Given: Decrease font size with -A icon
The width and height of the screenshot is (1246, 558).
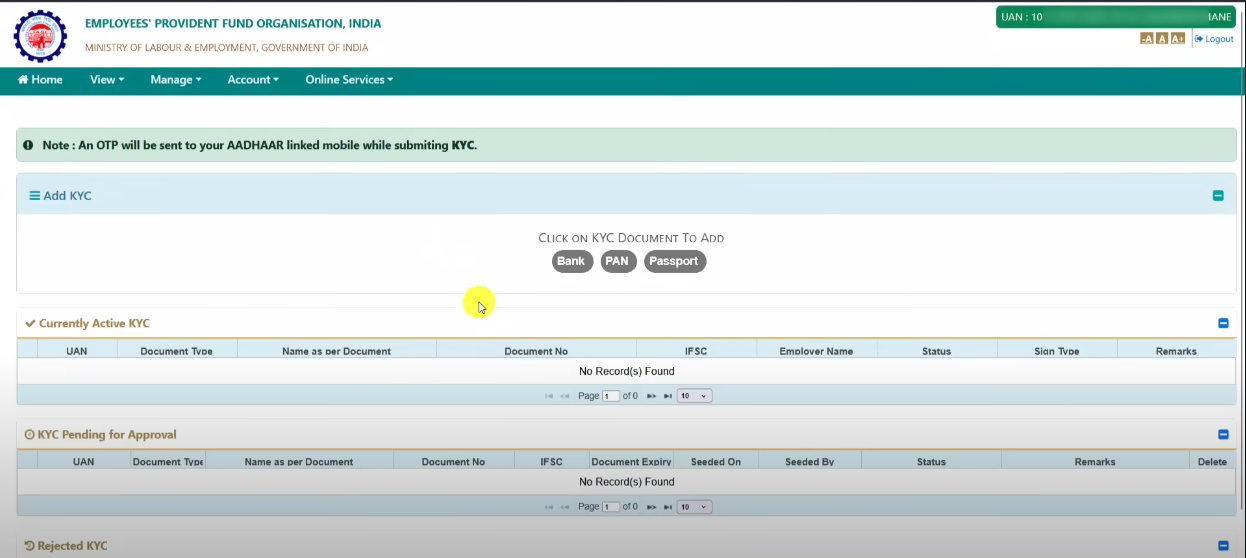Looking at the screenshot, I should [x=1147, y=39].
